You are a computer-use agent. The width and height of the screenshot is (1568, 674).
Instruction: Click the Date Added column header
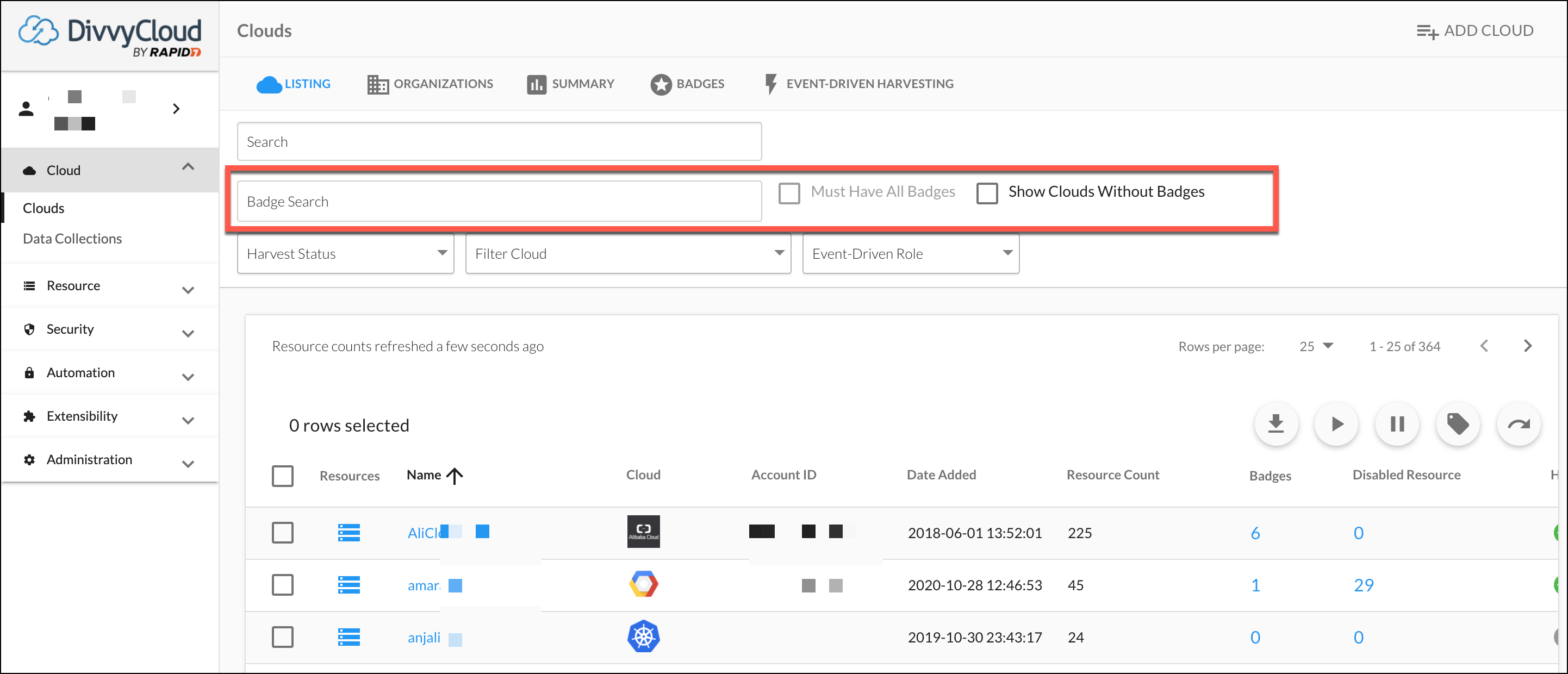pos(941,475)
